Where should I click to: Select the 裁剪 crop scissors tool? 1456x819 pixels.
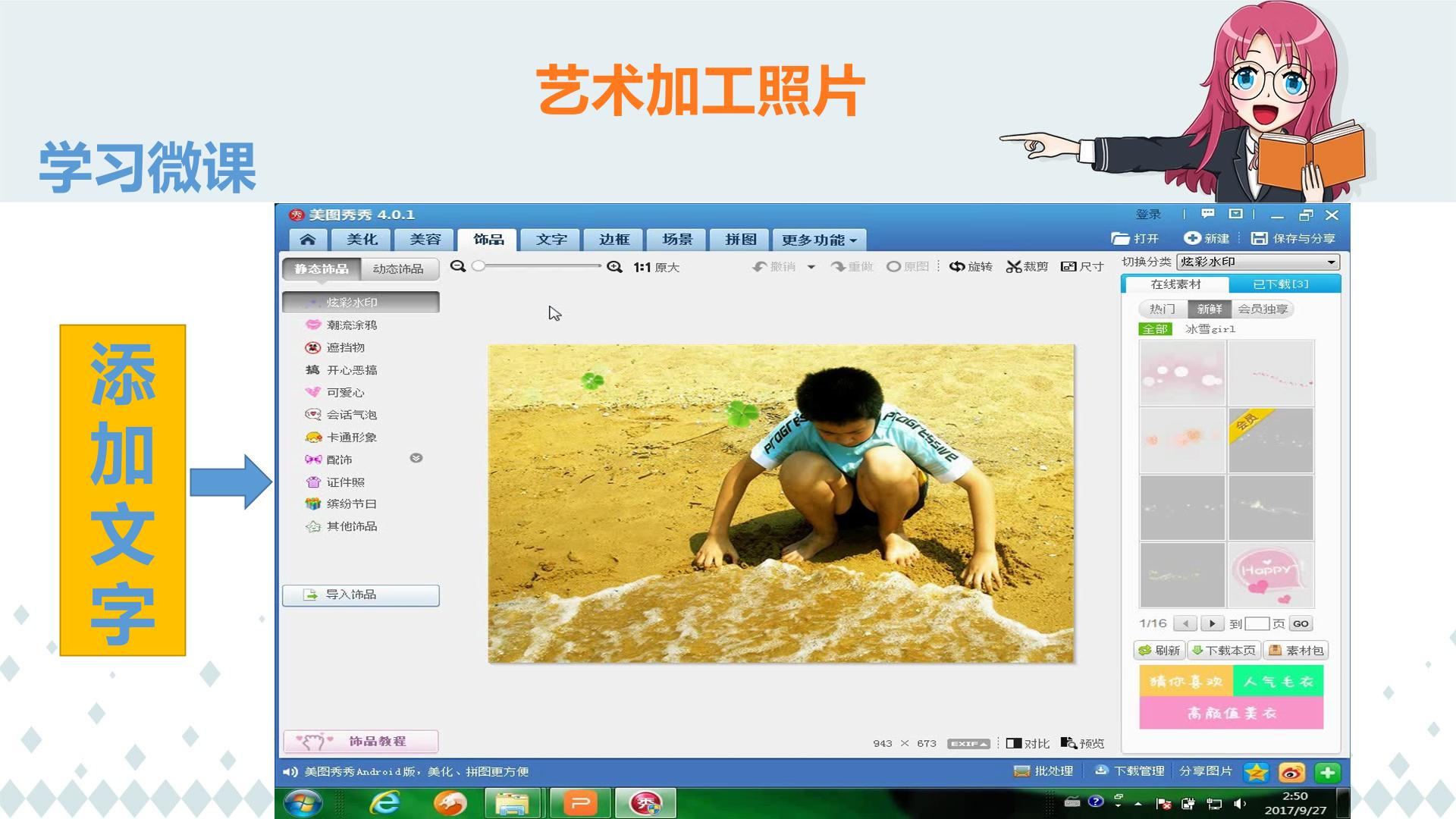click(x=1027, y=267)
